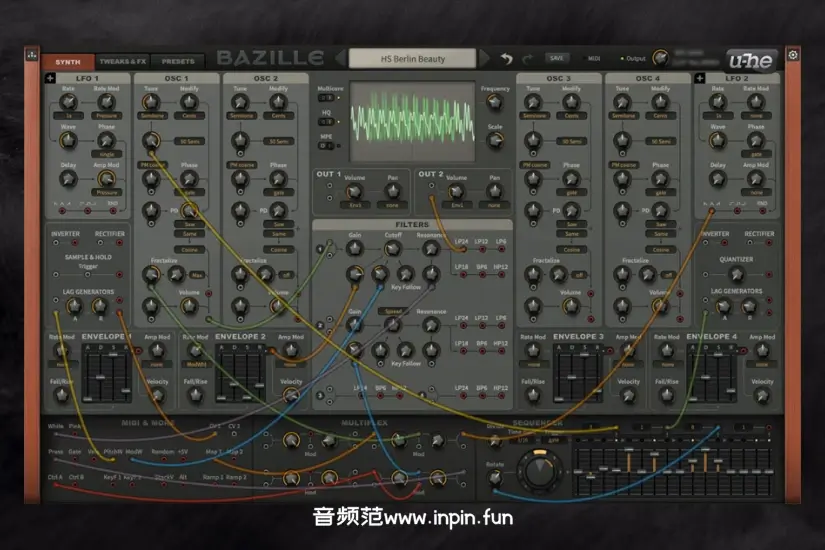
Task: Open OSC 2 PM coarse selector
Action: (x=242, y=165)
